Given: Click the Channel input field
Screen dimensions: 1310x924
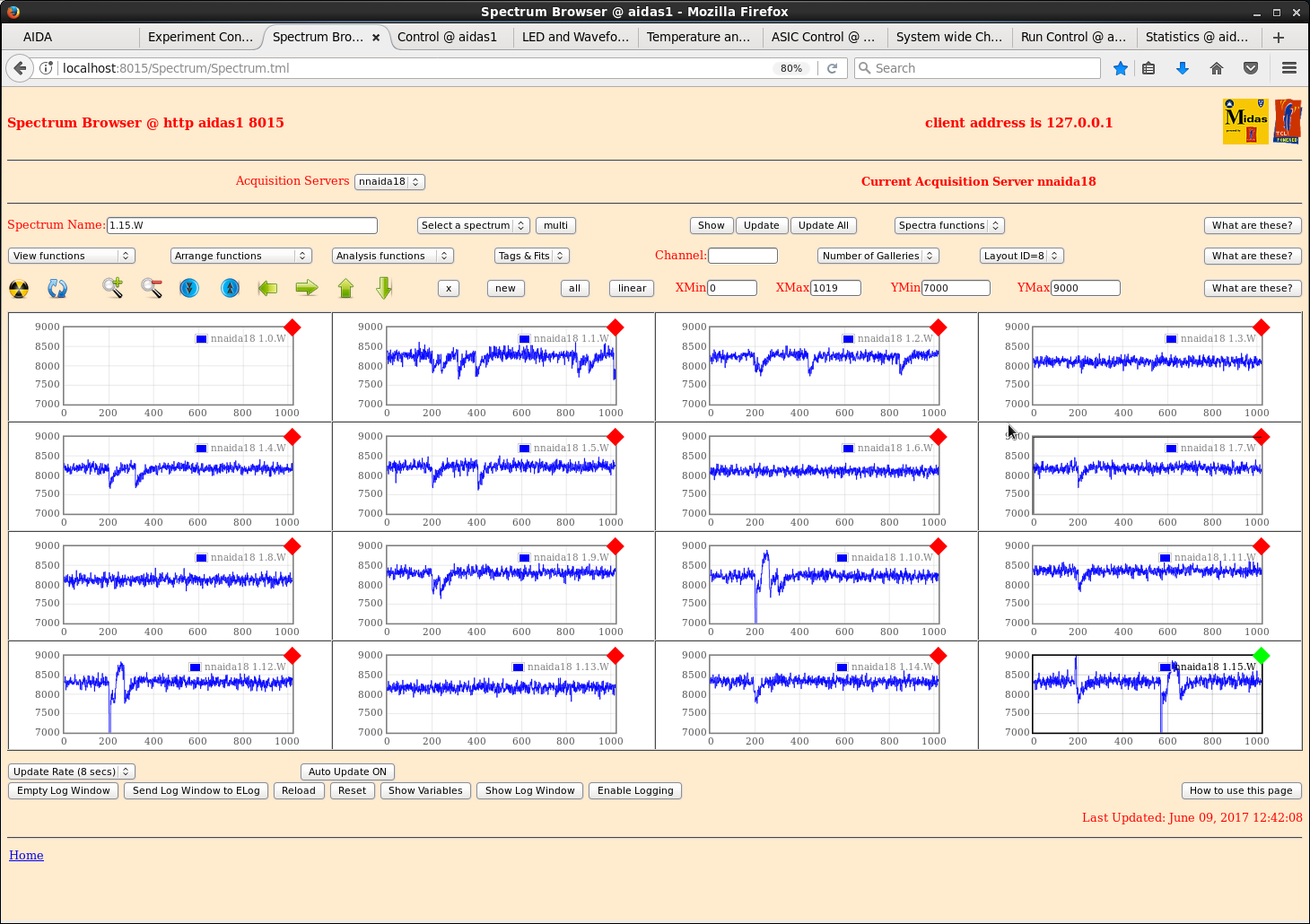Looking at the screenshot, I should (743, 256).
